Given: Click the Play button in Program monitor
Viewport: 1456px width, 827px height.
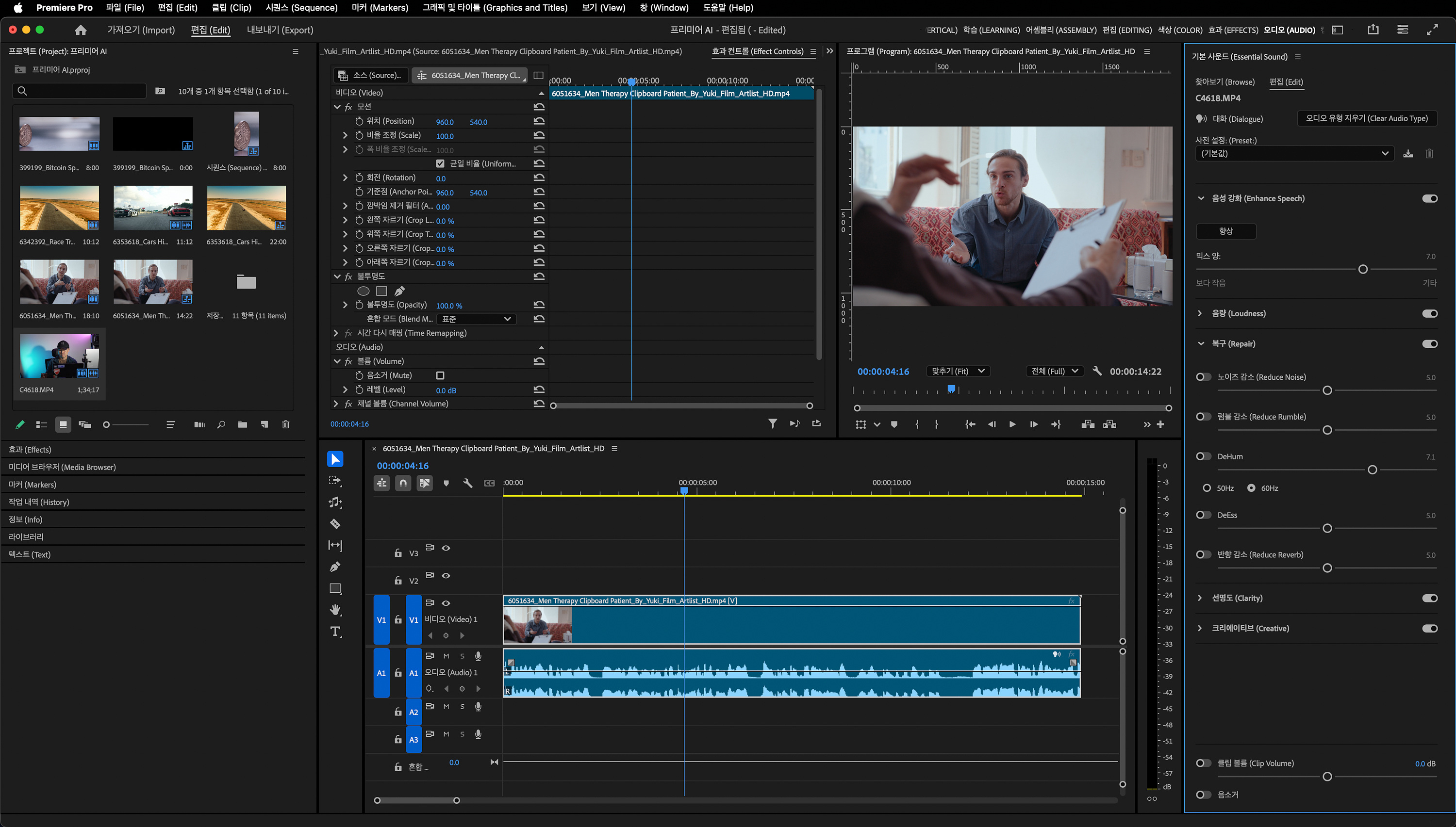Looking at the screenshot, I should [x=1012, y=424].
